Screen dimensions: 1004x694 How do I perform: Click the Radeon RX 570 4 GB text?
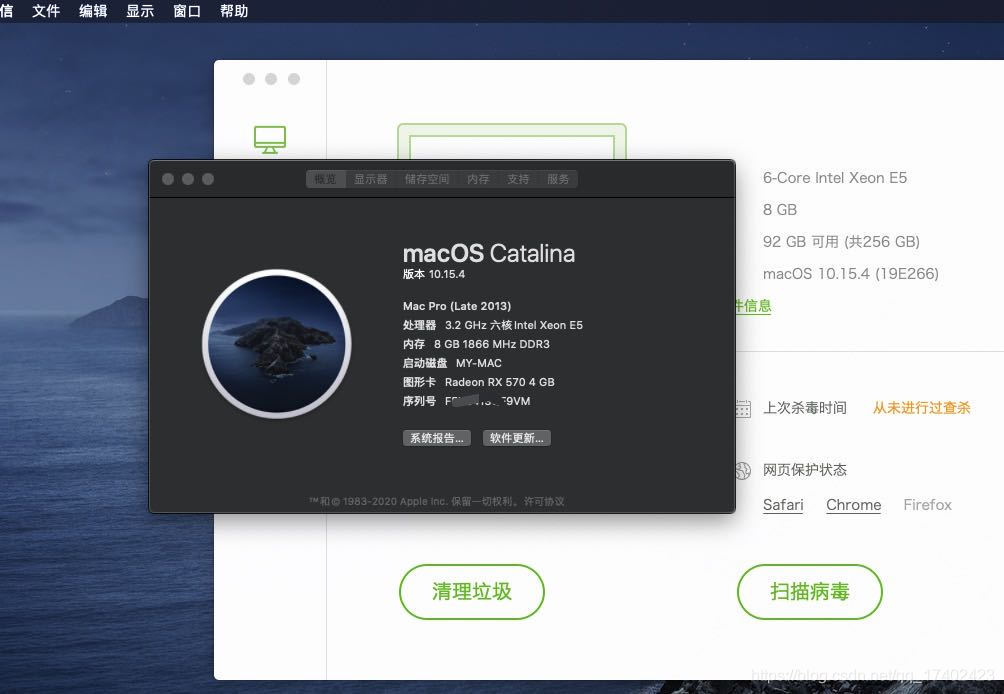coord(499,382)
